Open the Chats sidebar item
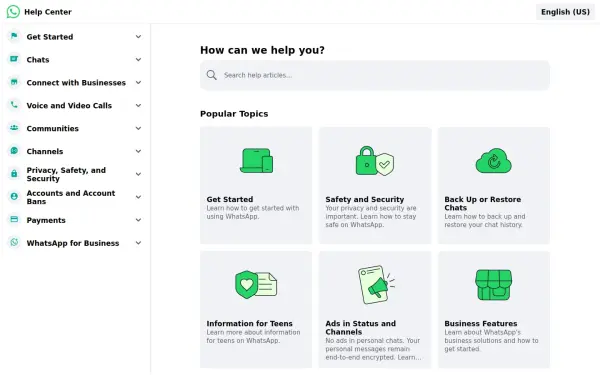 [38, 60]
